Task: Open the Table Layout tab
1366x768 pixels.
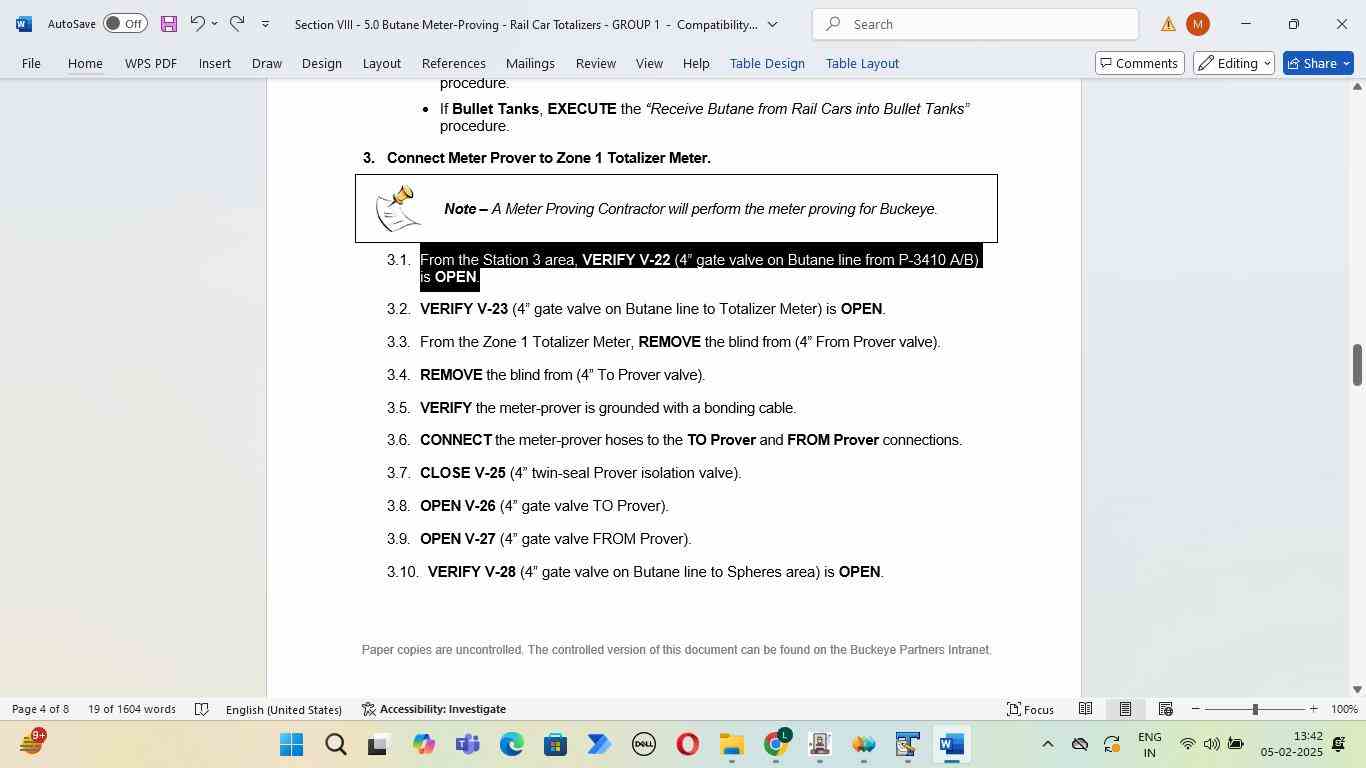Action: click(862, 63)
